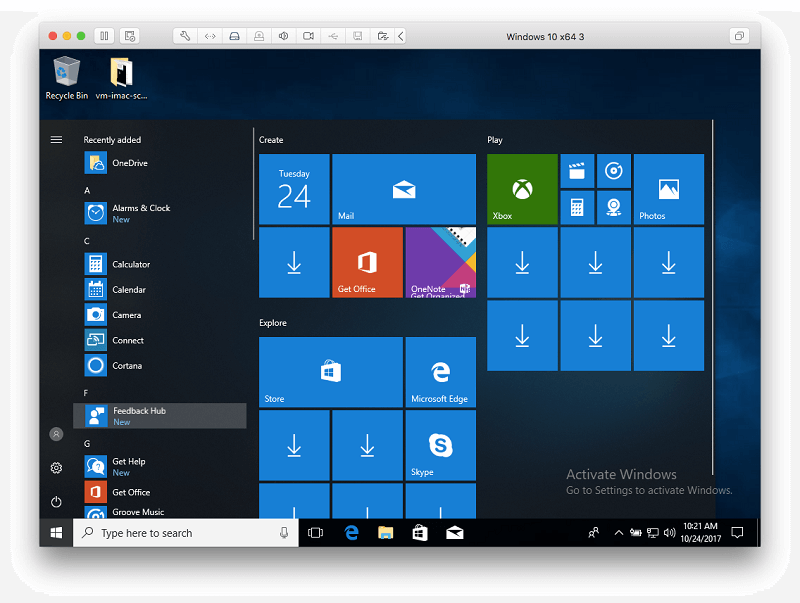Viewport: 800px width, 603px height.
Task: Open Camera from the app list
Action: point(160,315)
